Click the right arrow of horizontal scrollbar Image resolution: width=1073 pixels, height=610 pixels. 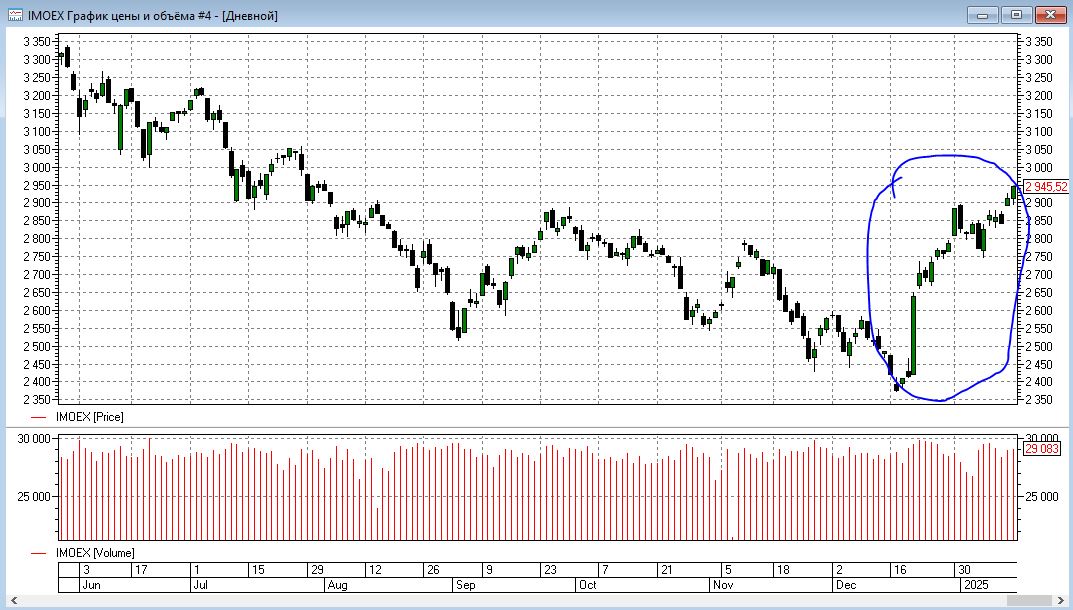[x=1058, y=600]
